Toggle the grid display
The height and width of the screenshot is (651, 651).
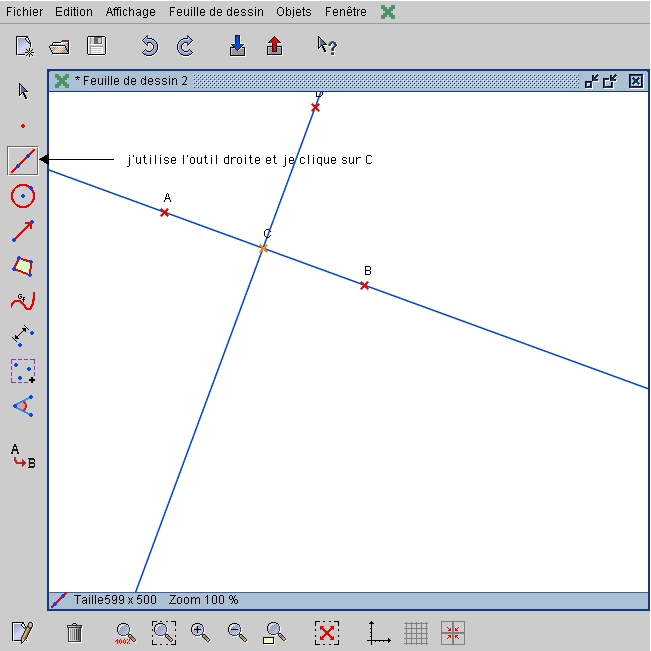[416, 632]
